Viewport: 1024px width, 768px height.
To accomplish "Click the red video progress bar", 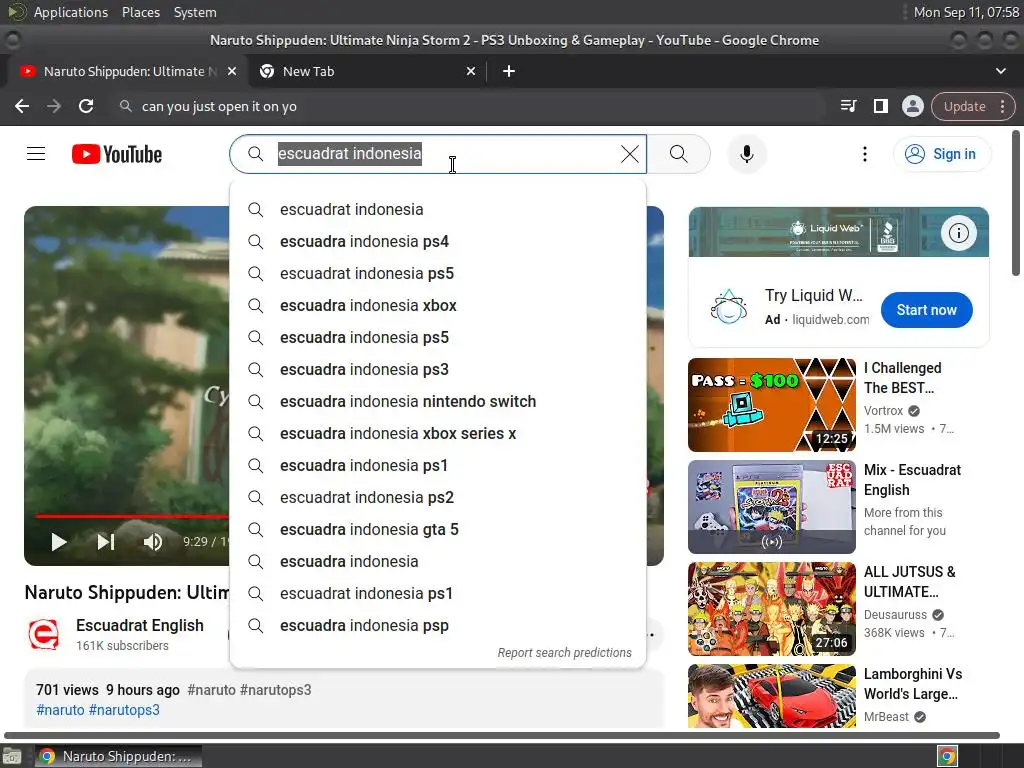I will click(132, 516).
